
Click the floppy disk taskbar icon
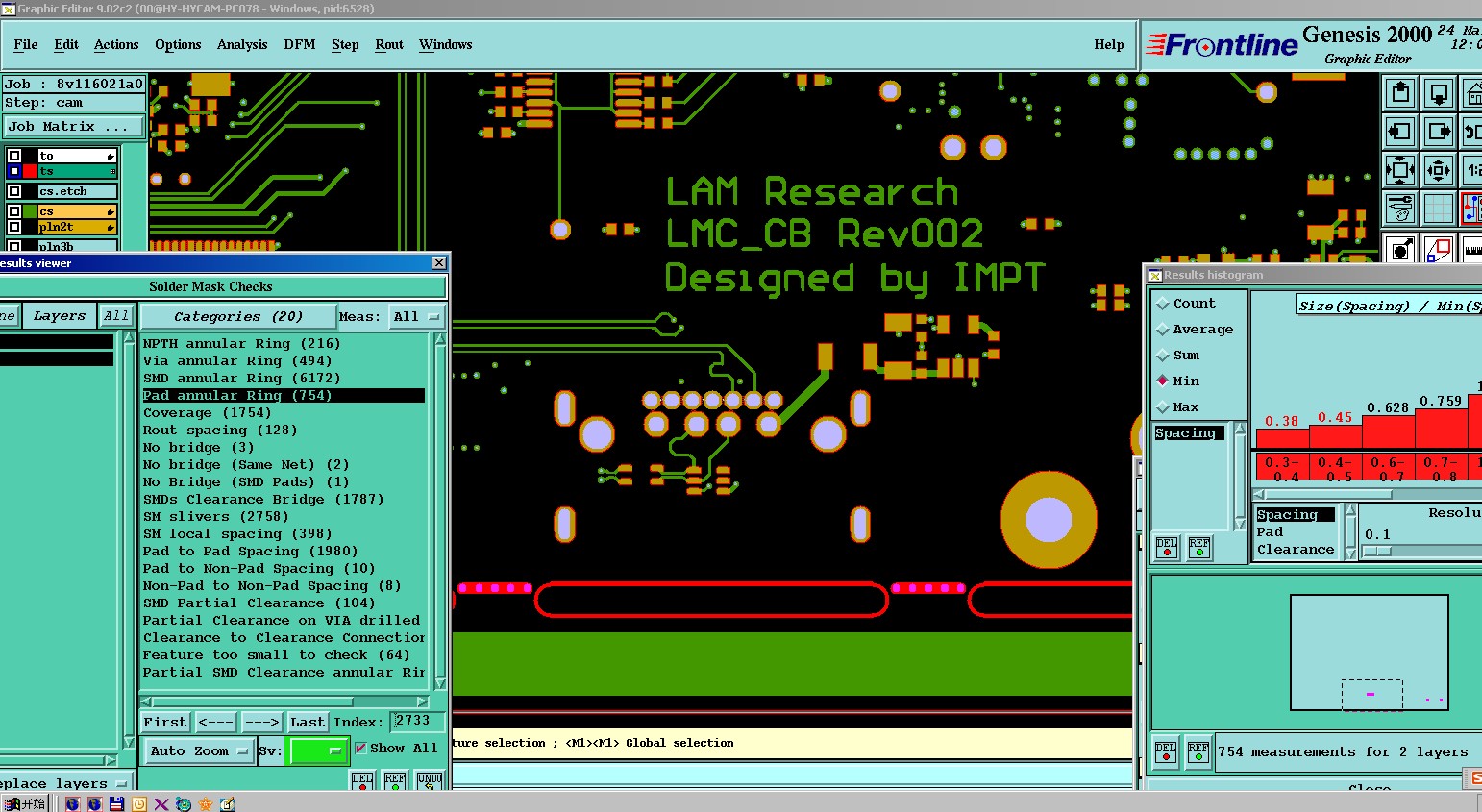point(117,804)
